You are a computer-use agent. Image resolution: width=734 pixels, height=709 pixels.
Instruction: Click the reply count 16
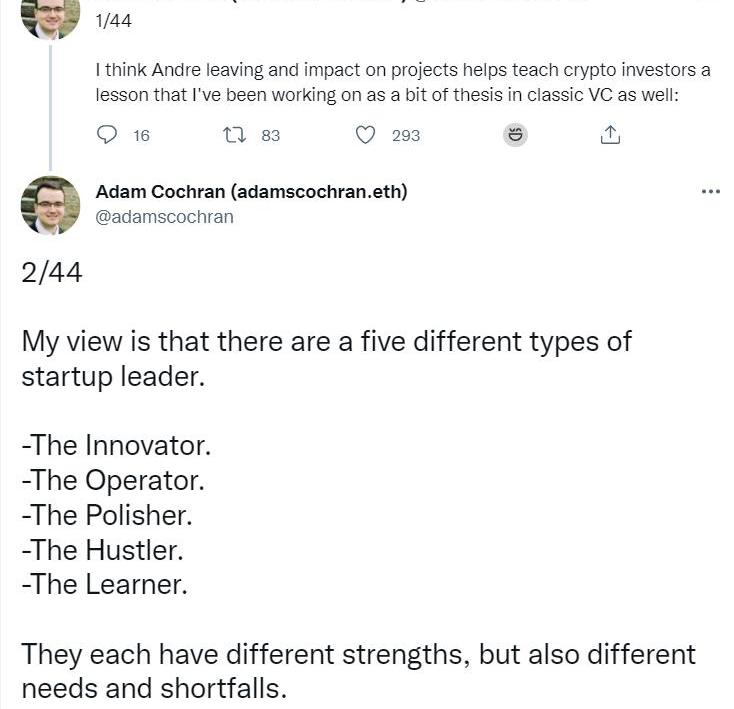click(x=141, y=136)
